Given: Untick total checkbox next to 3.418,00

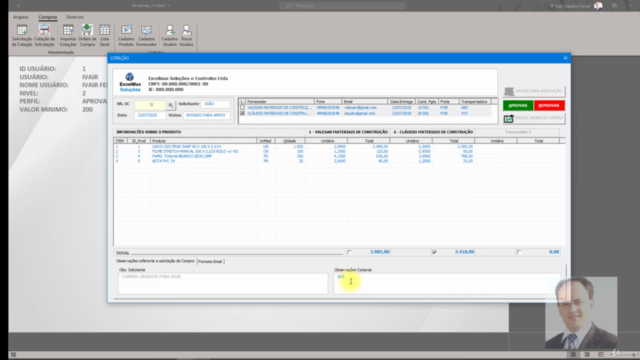Looking at the screenshot, I should (x=434, y=252).
